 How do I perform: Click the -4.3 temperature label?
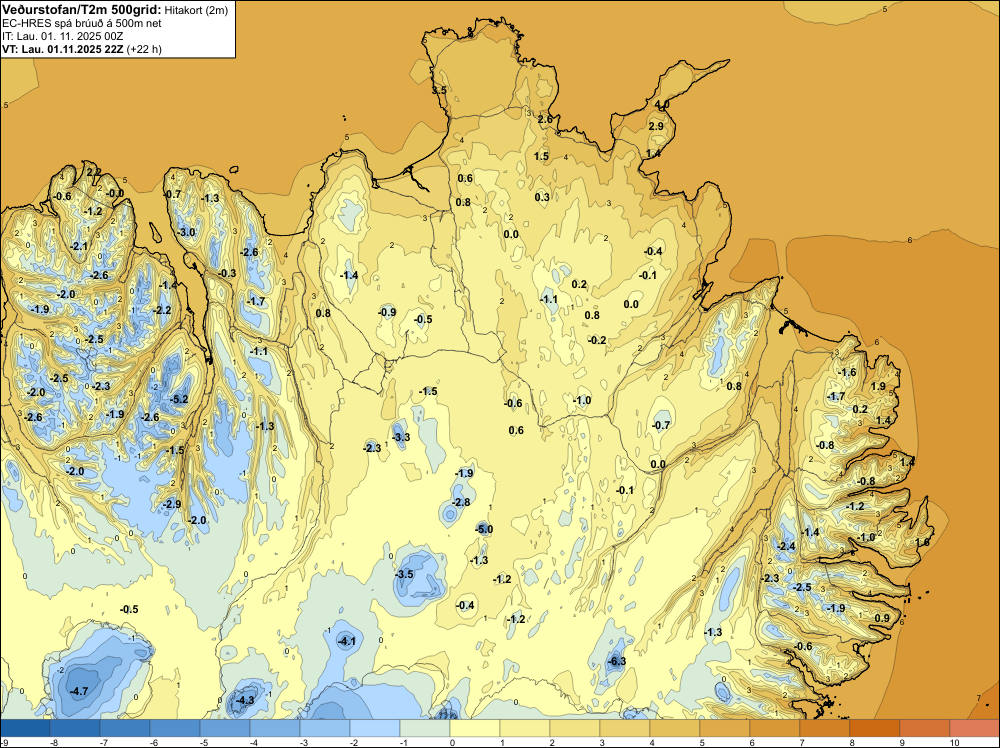pos(245,700)
